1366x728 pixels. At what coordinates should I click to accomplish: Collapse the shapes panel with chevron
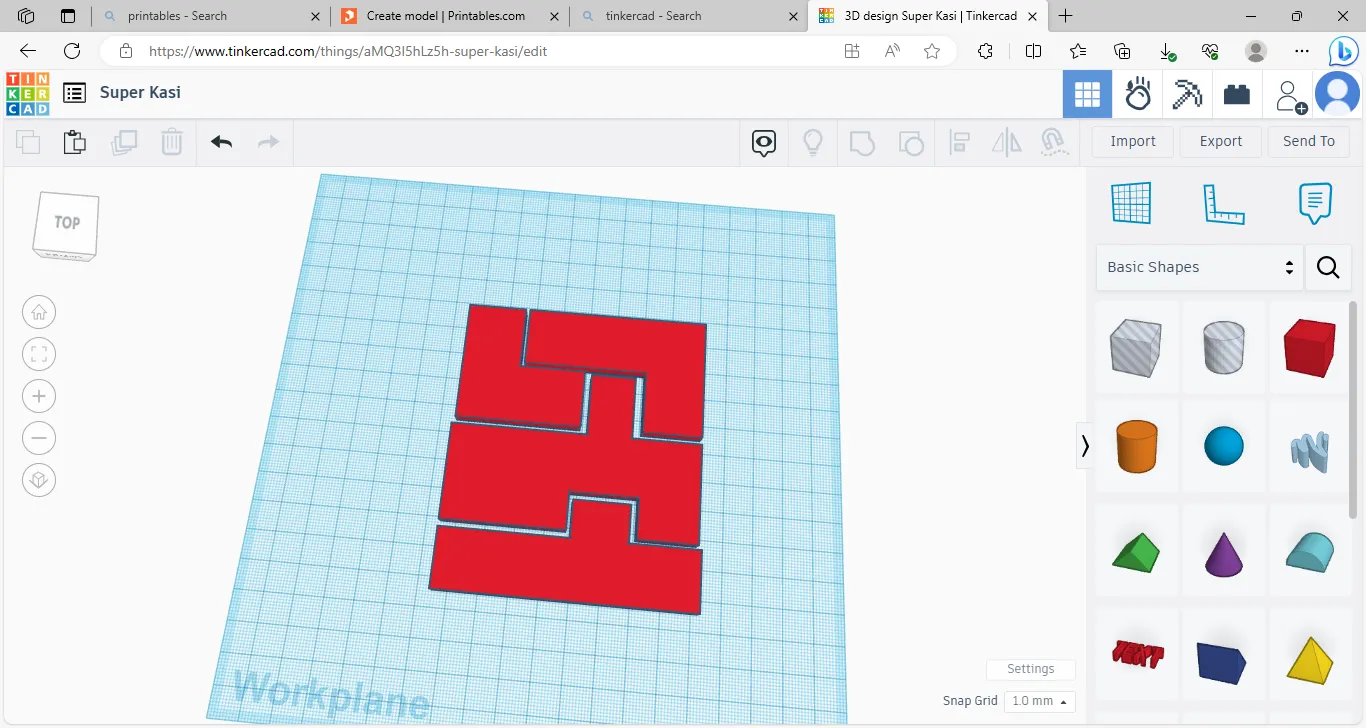1085,446
